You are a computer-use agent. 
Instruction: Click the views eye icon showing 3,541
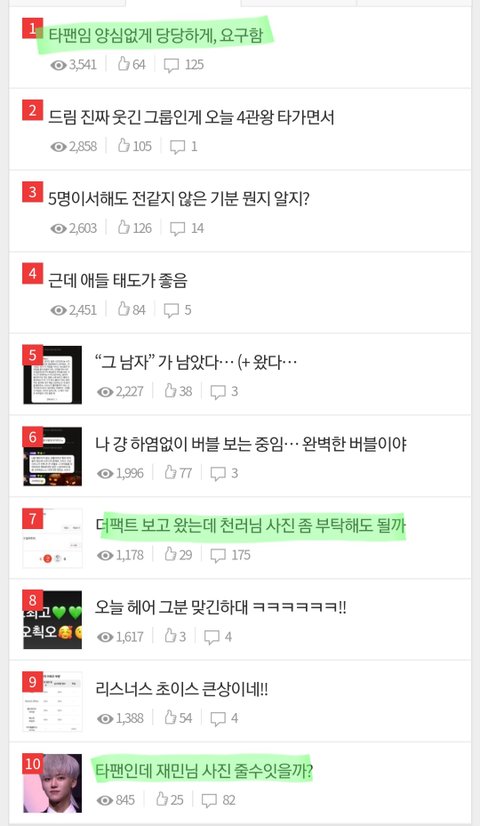58,65
